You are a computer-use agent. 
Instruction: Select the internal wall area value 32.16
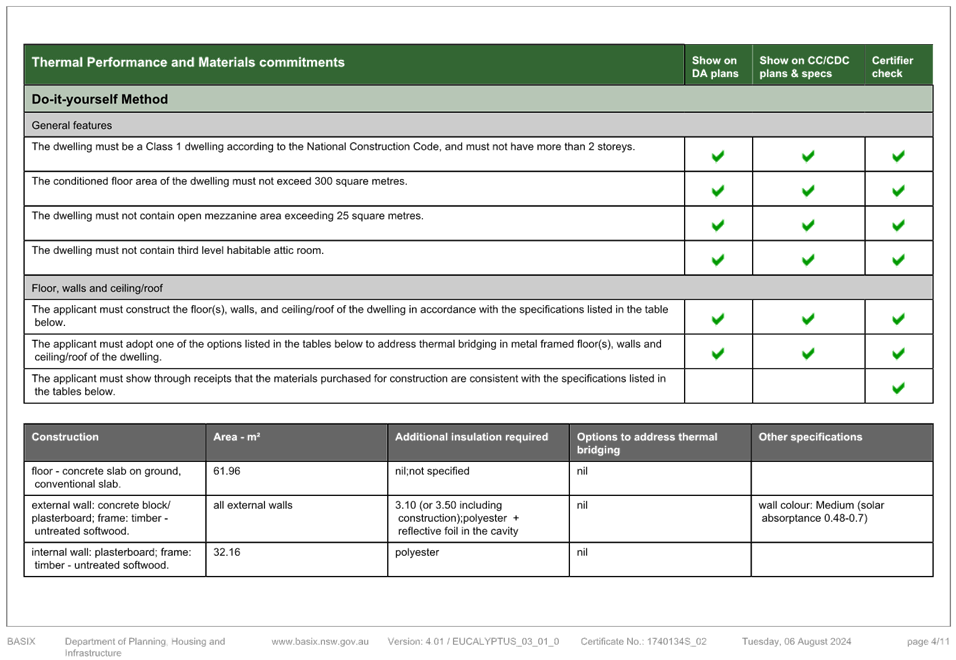(x=227, y=552)
